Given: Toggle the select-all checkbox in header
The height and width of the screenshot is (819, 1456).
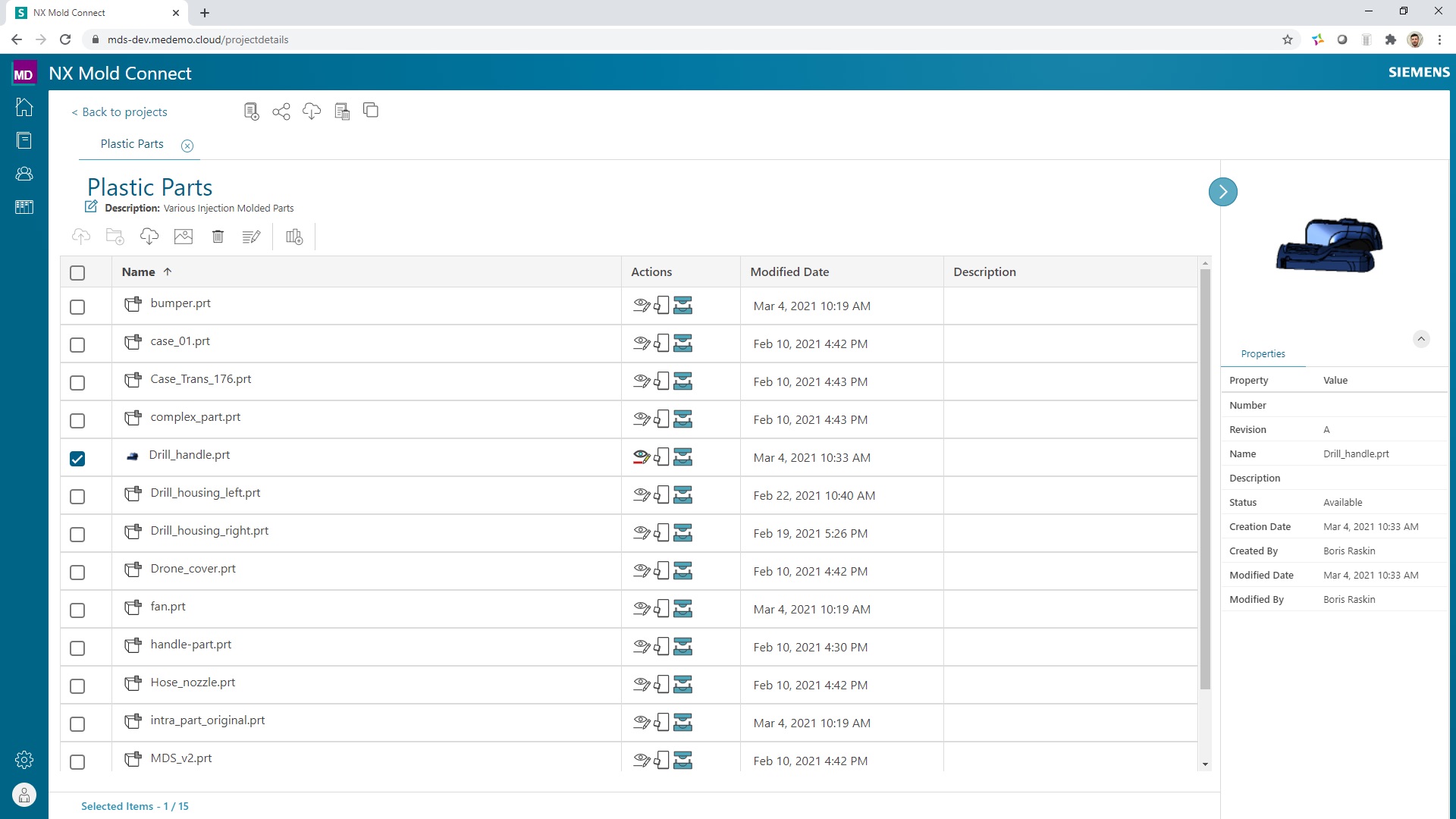Looking at the screenshot, I should pyautogui.click(x=77, y=273).
